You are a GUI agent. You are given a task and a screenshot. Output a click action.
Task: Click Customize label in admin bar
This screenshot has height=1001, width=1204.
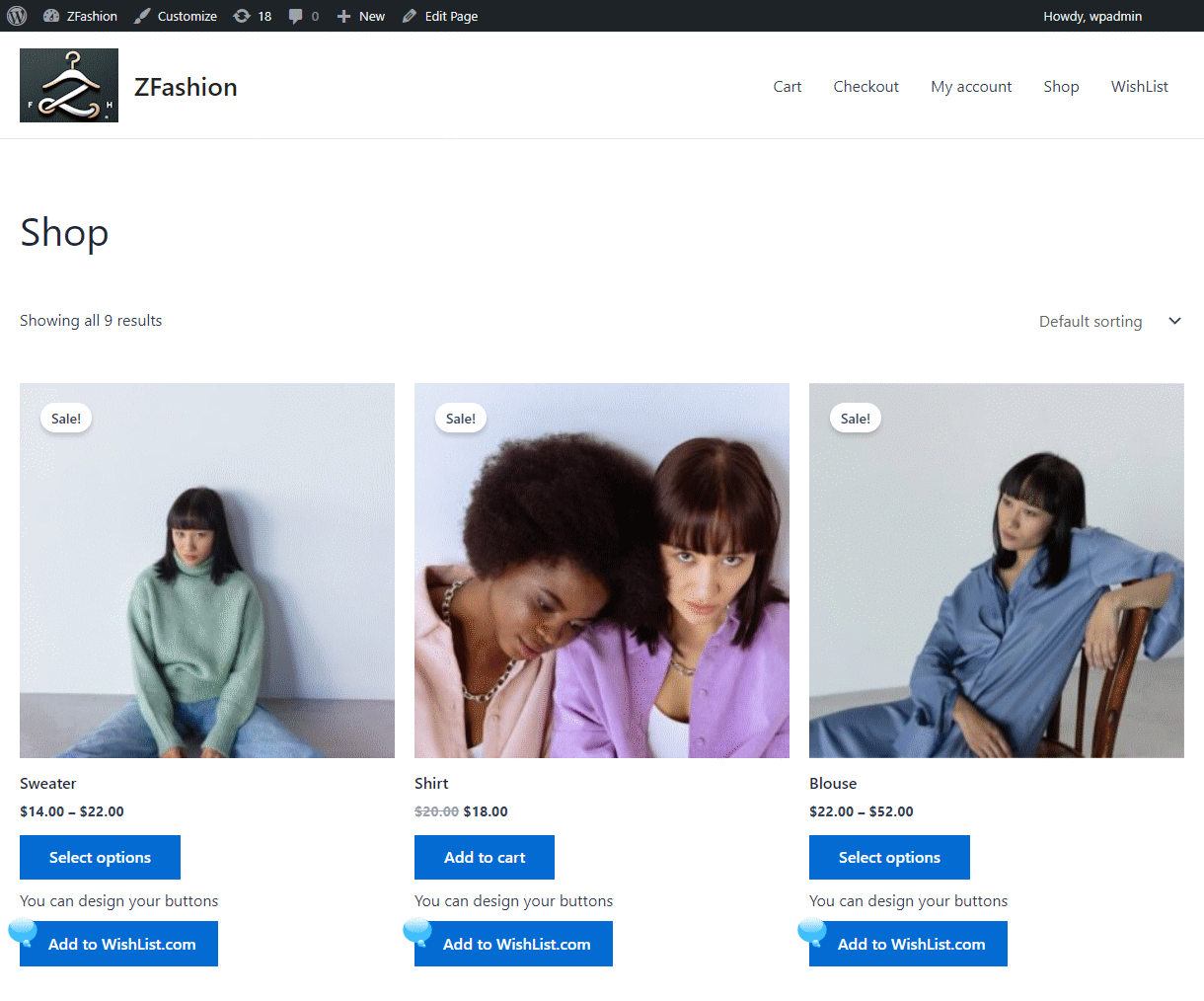(x=187, y=16)
